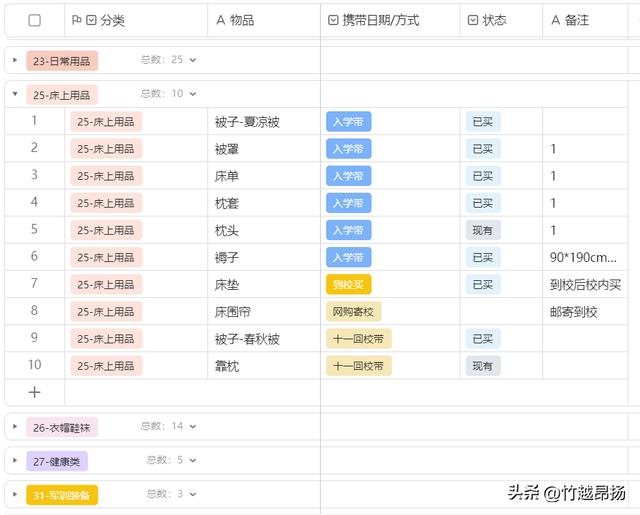Image resolution: width=640 pixels, height=515 pixels.
Task: Click the select-type icon beside 携带日期/方式
Action: [x=333, y=20]
